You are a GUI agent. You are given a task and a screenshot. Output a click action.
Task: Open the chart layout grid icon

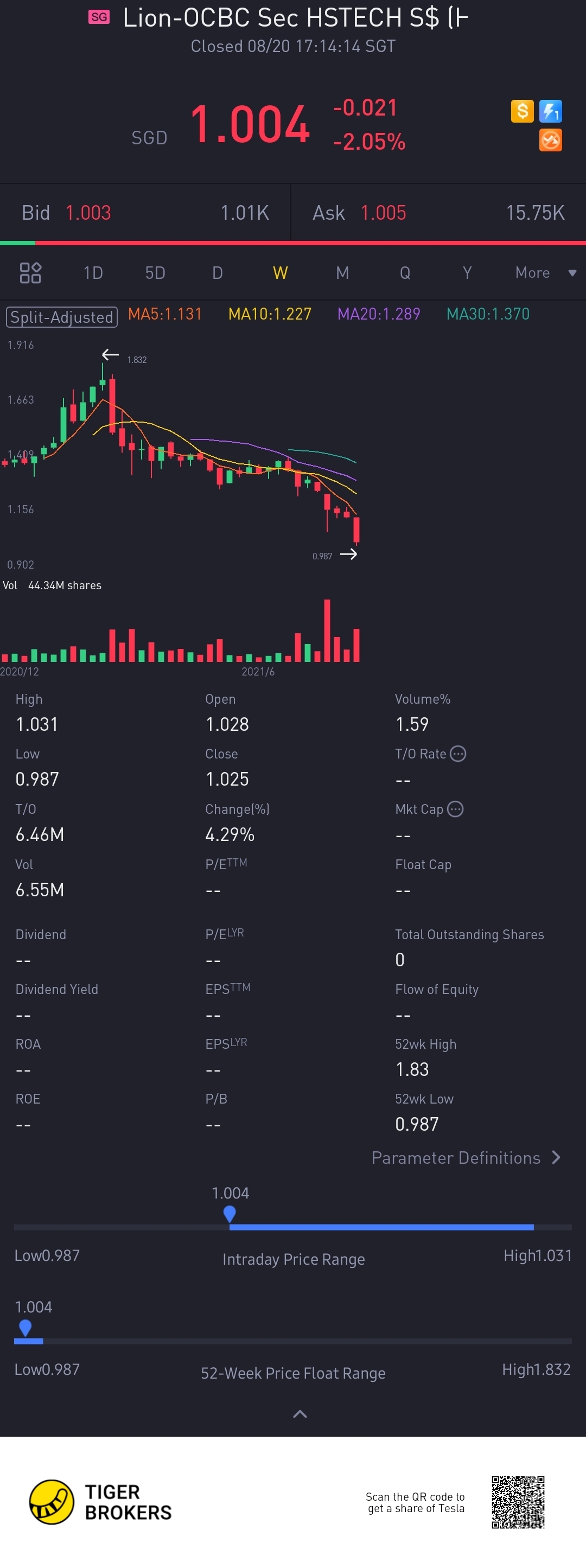click(30, 273)
